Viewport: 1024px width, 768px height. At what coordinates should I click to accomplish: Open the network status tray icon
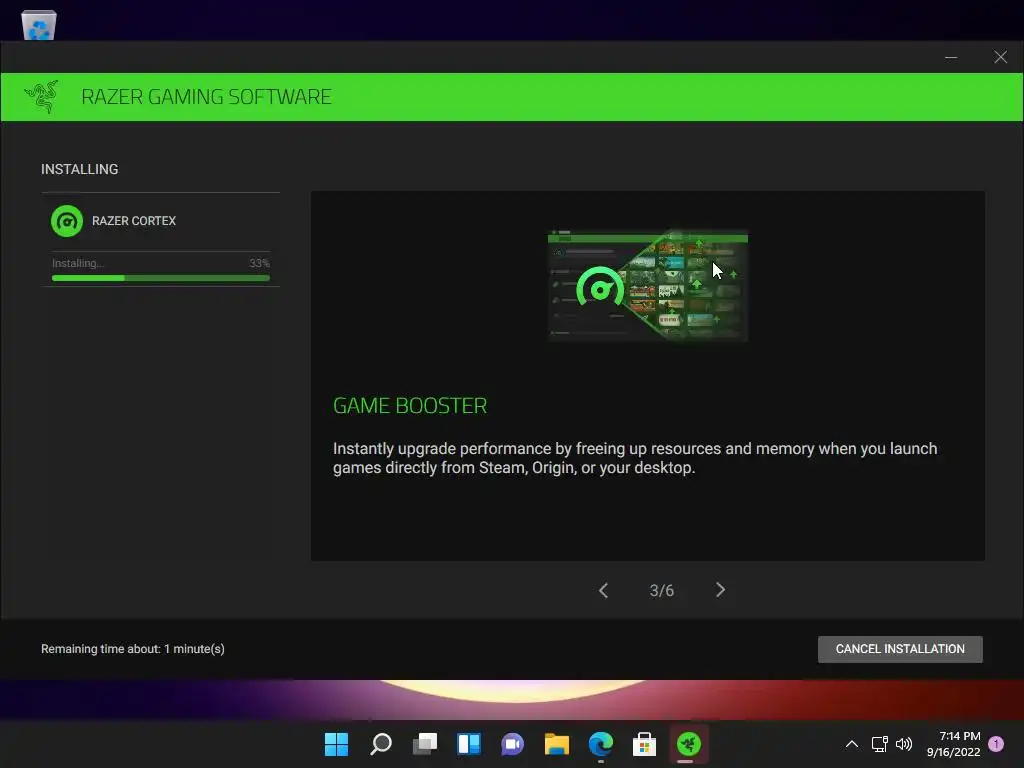point(879,744)
